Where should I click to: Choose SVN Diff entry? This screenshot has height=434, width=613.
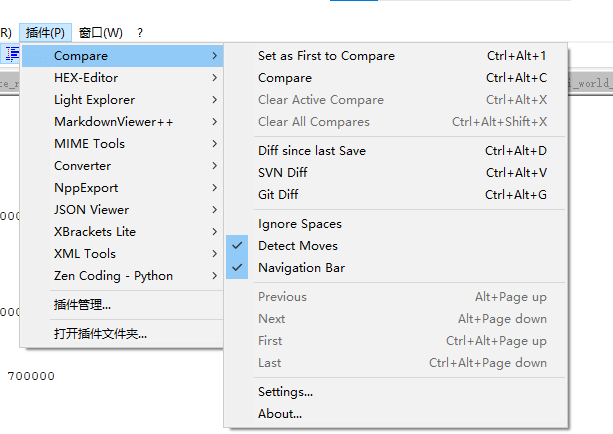point(283,173)
